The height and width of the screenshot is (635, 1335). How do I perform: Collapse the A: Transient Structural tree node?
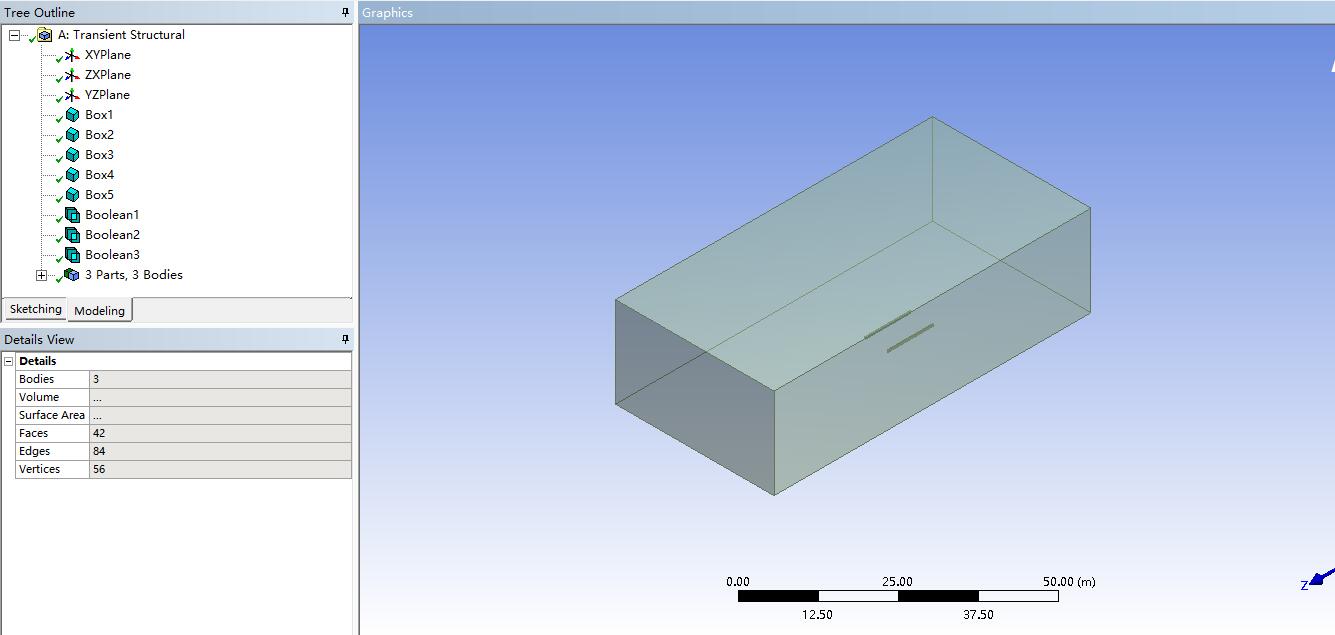click(14, 35)
